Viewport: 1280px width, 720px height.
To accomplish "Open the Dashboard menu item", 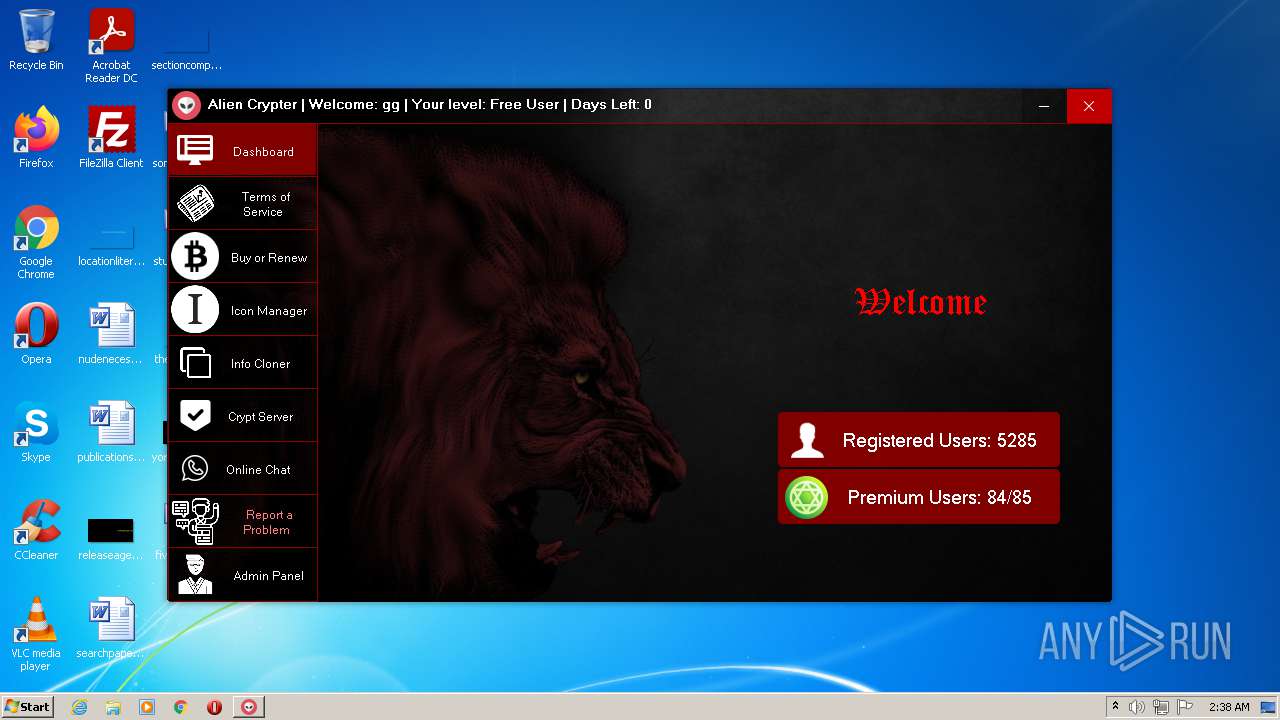I will pyautogui.click(x=242, y=151).
